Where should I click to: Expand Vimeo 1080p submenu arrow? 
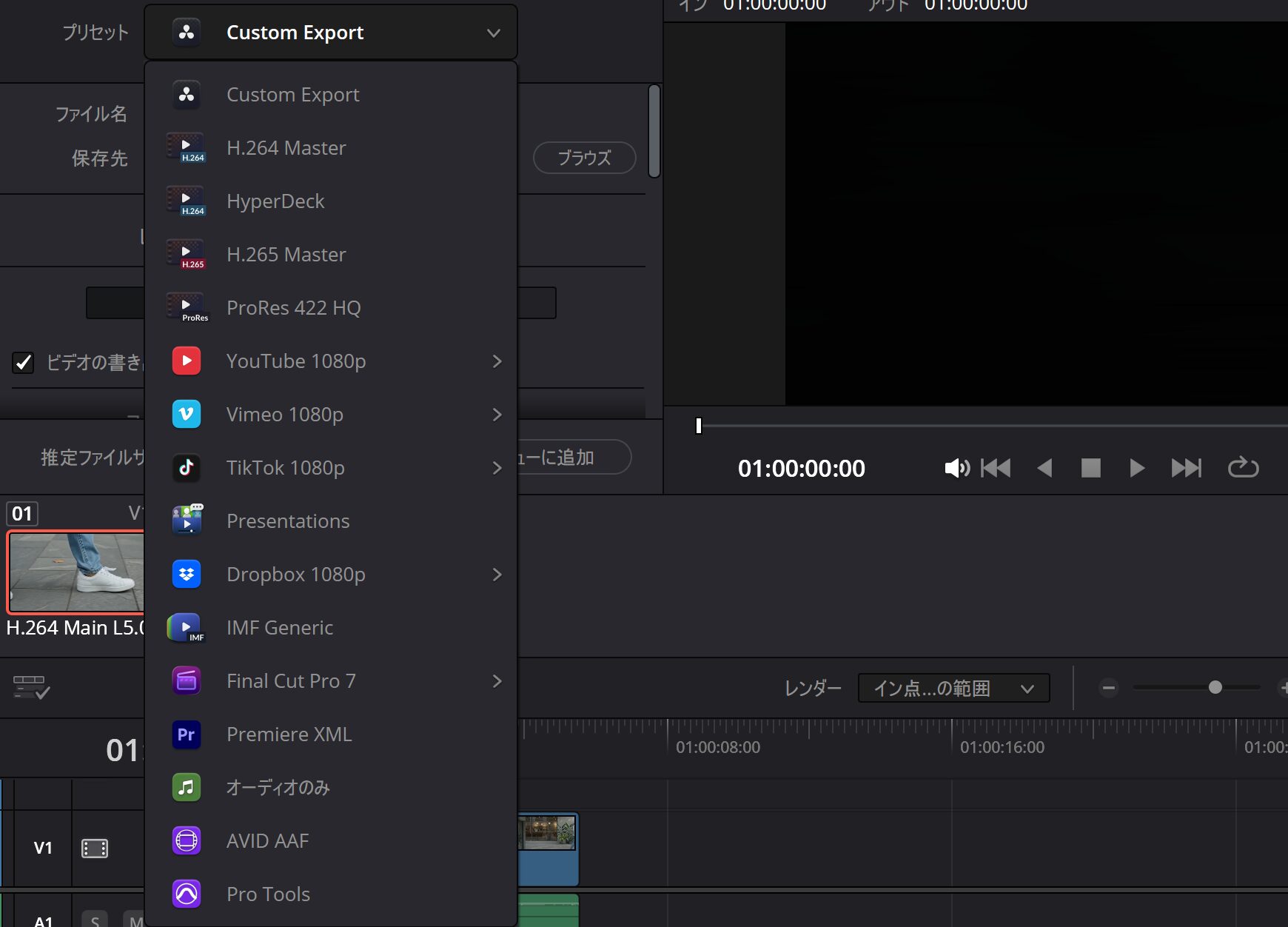tap(497, 415)
